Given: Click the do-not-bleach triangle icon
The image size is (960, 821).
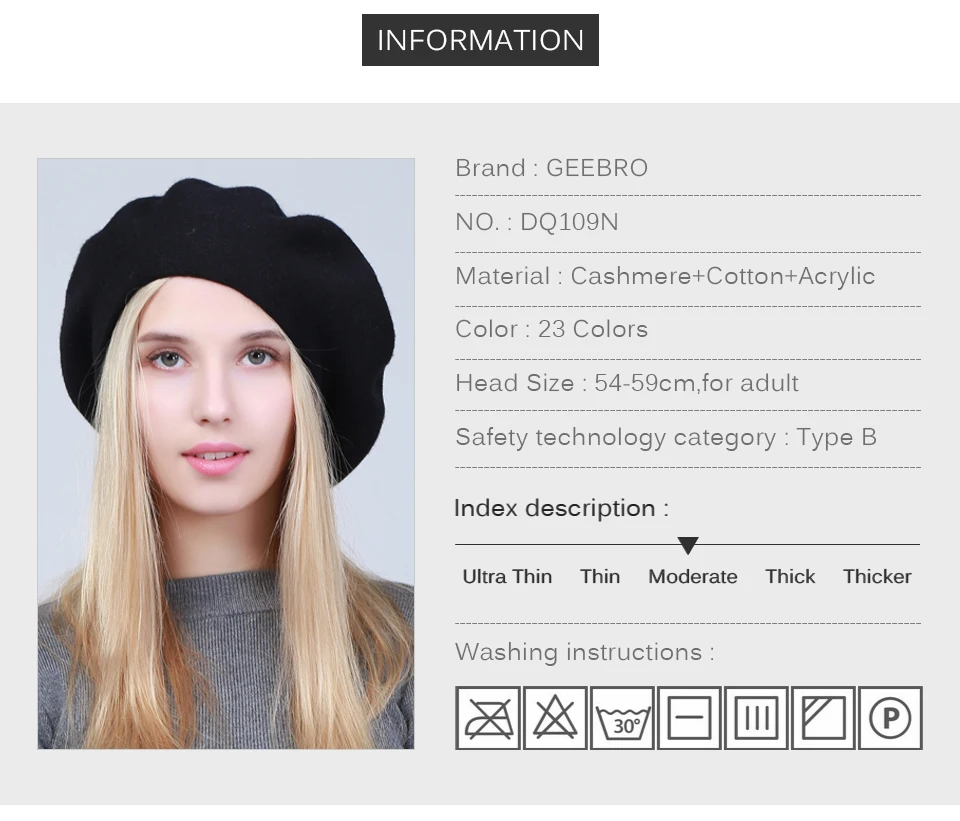Looking at the screenshot, I should pyautogui.click(x=555, y=718).
